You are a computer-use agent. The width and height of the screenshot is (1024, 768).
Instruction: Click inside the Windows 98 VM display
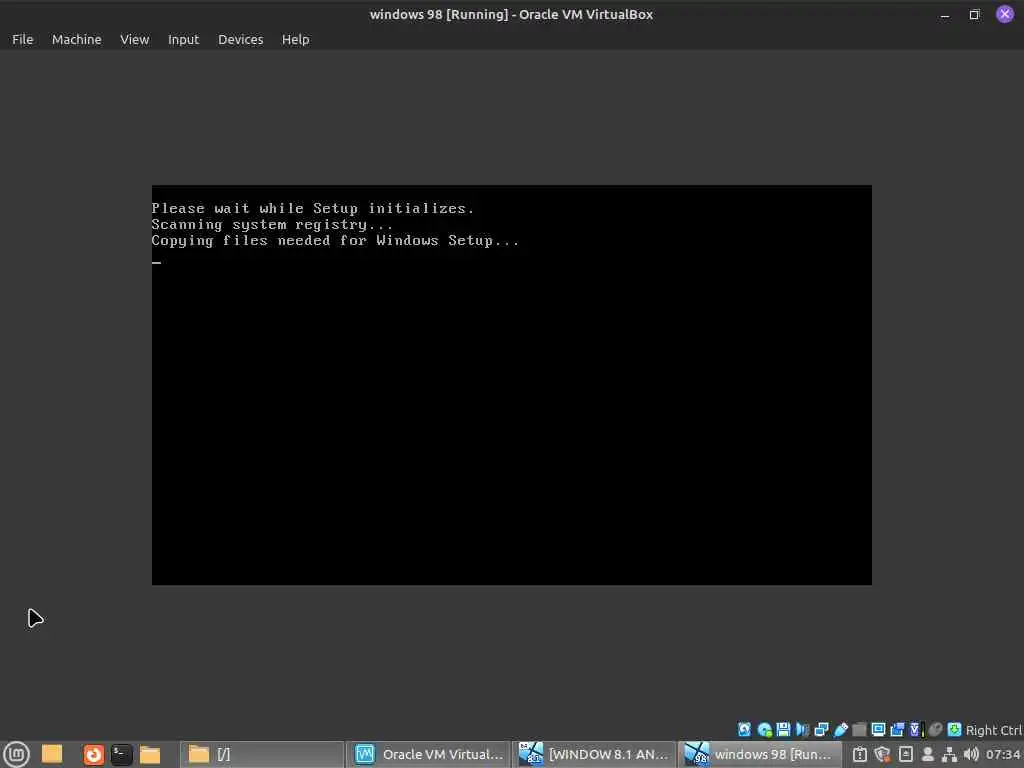click(511, 385)
